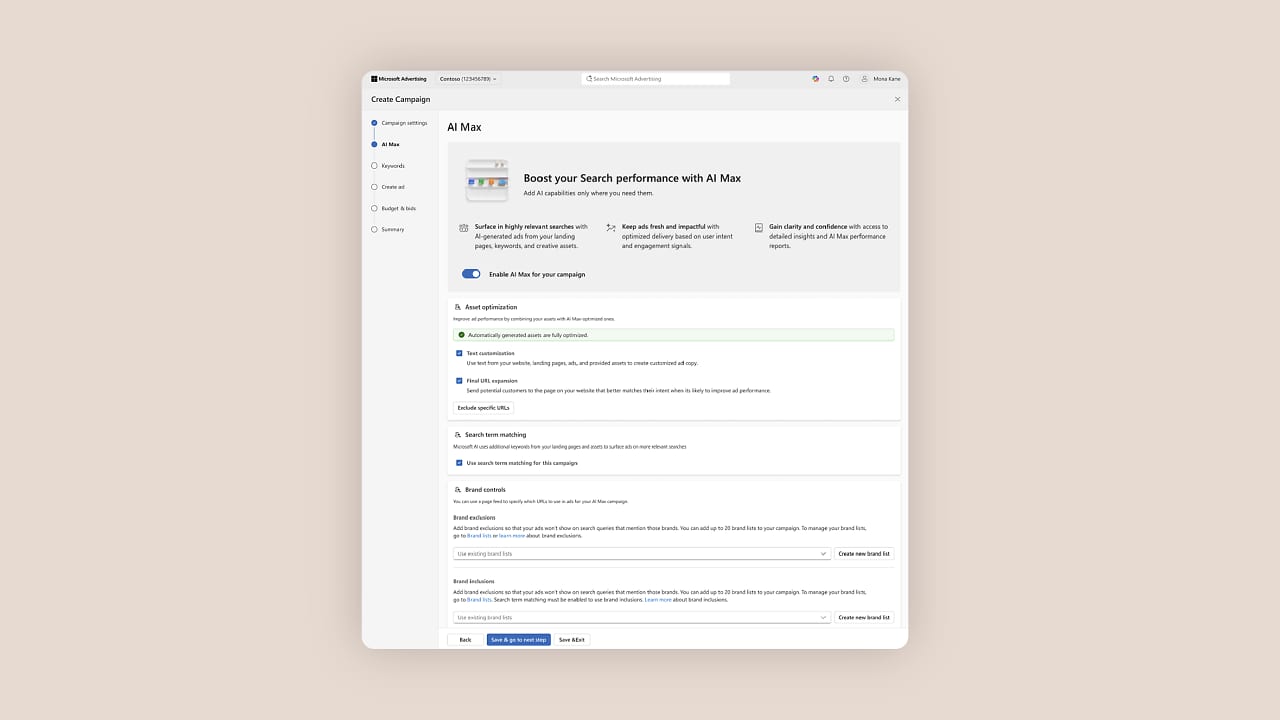Click the Brand inclusions label
Image resolution: width=1280 pixels, height=720 pixels.
click(x=474, y=581)
